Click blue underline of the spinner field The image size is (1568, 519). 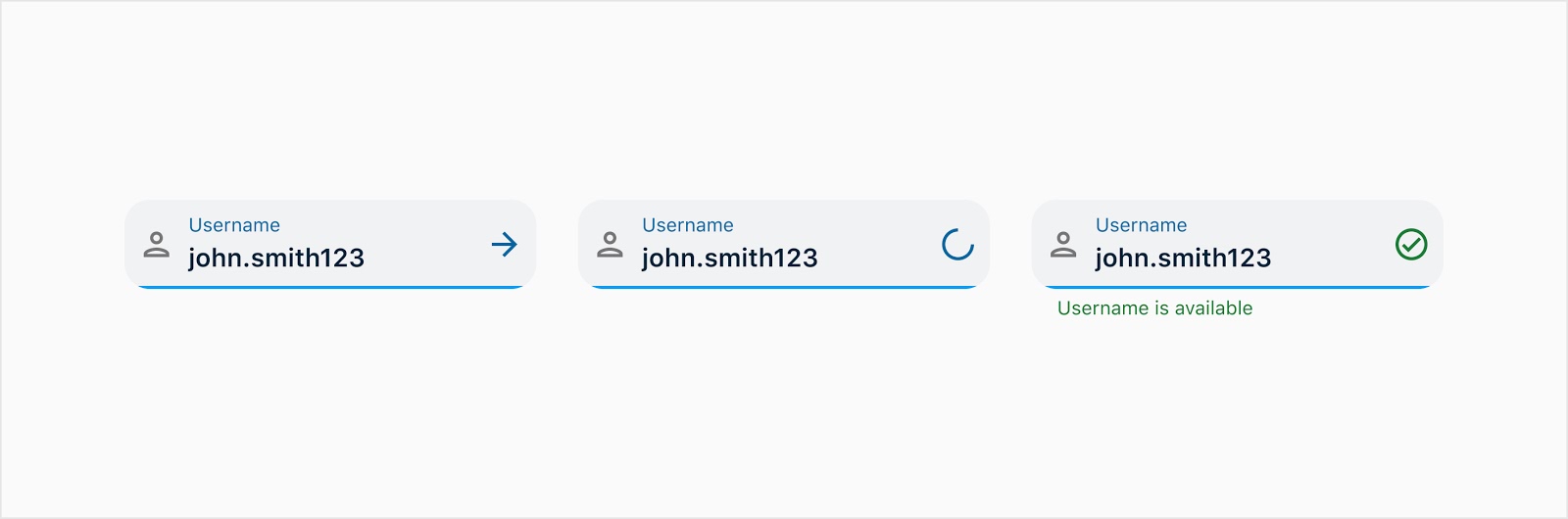[784, 287]
